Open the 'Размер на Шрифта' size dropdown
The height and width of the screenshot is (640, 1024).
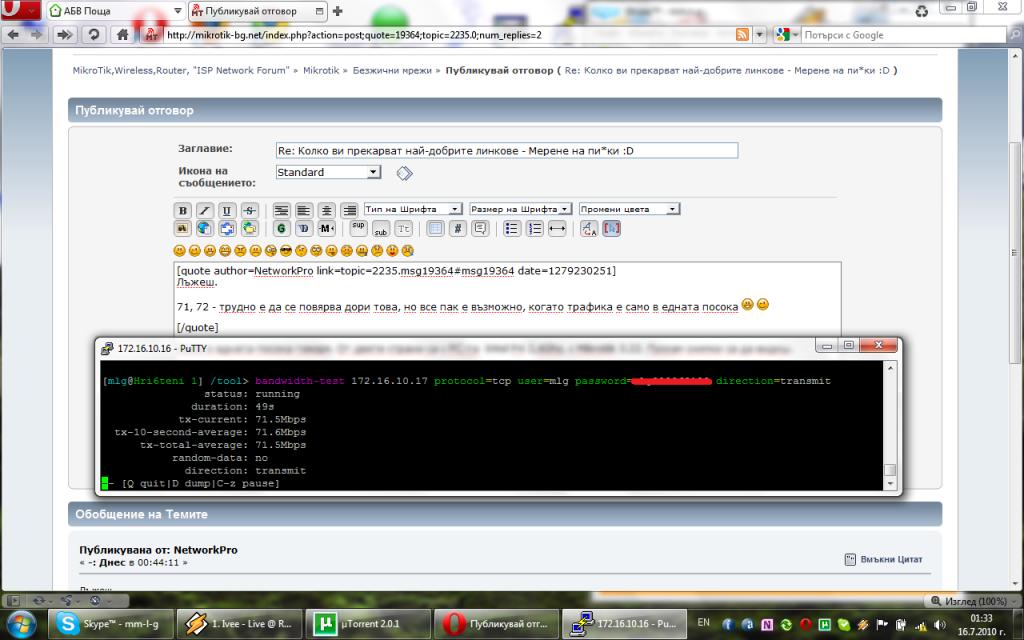point(521,210)
